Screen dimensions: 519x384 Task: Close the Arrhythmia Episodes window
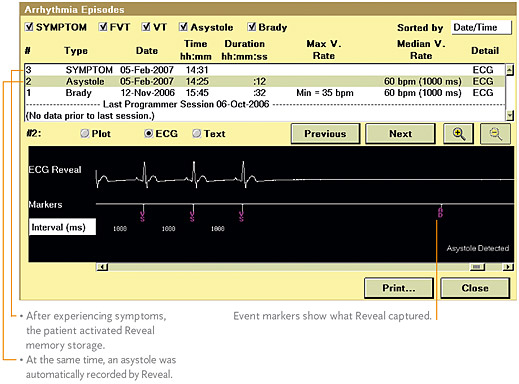tap(475, 288)
